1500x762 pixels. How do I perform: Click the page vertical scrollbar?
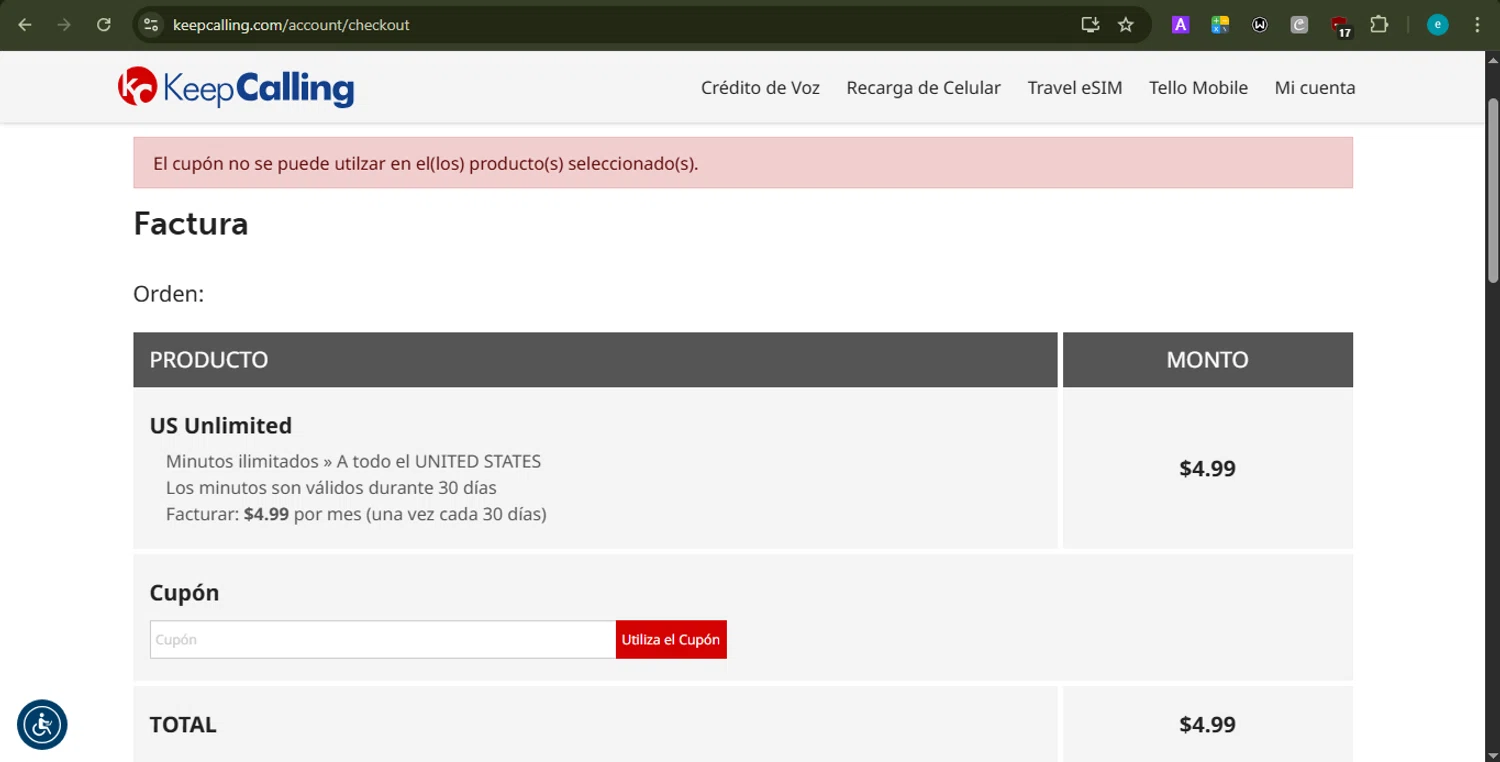tap(1492, 190)
